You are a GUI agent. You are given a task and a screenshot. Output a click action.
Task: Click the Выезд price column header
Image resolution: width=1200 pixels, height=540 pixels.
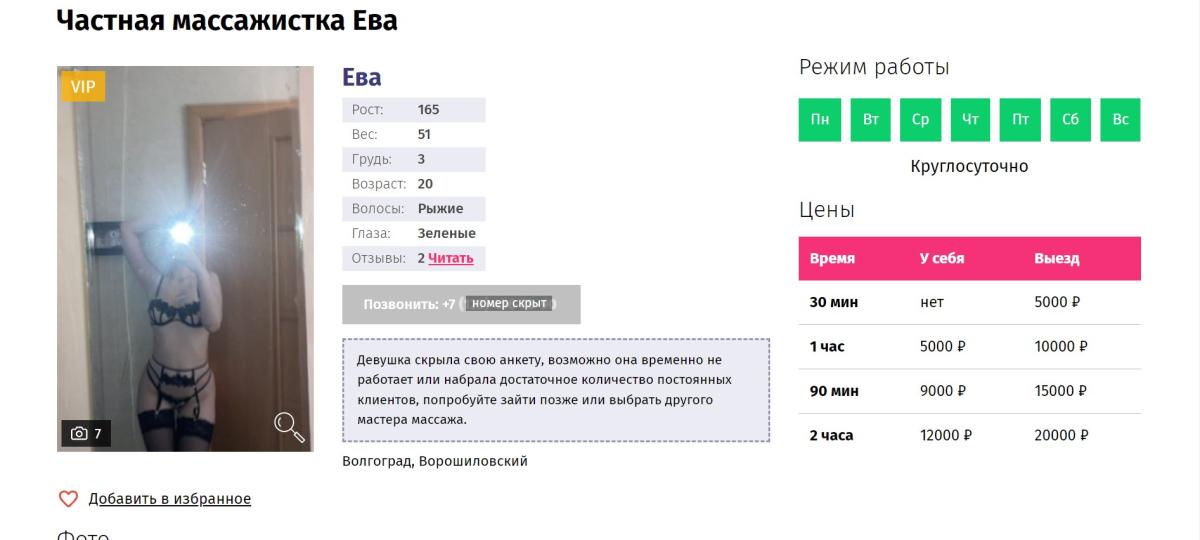pos(1057,259)
